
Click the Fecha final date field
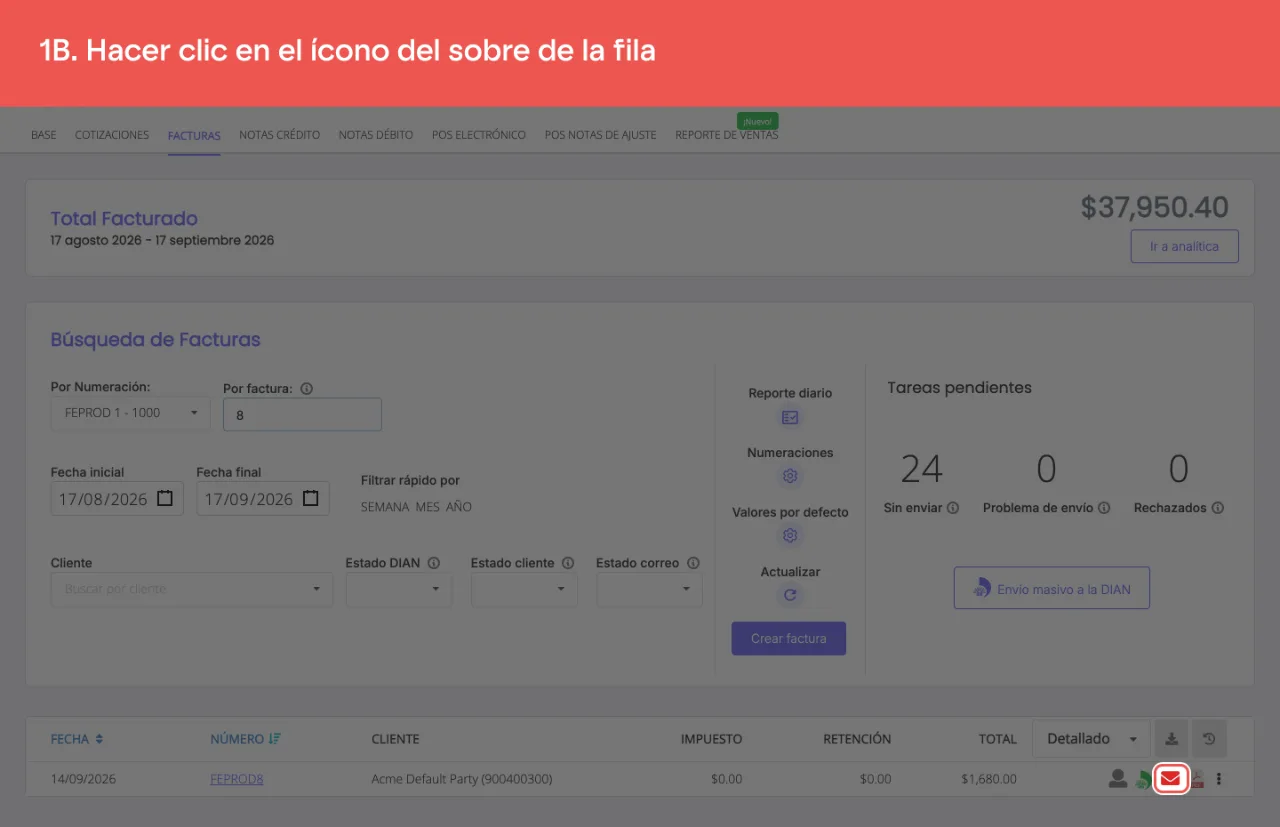click(263, 498)
